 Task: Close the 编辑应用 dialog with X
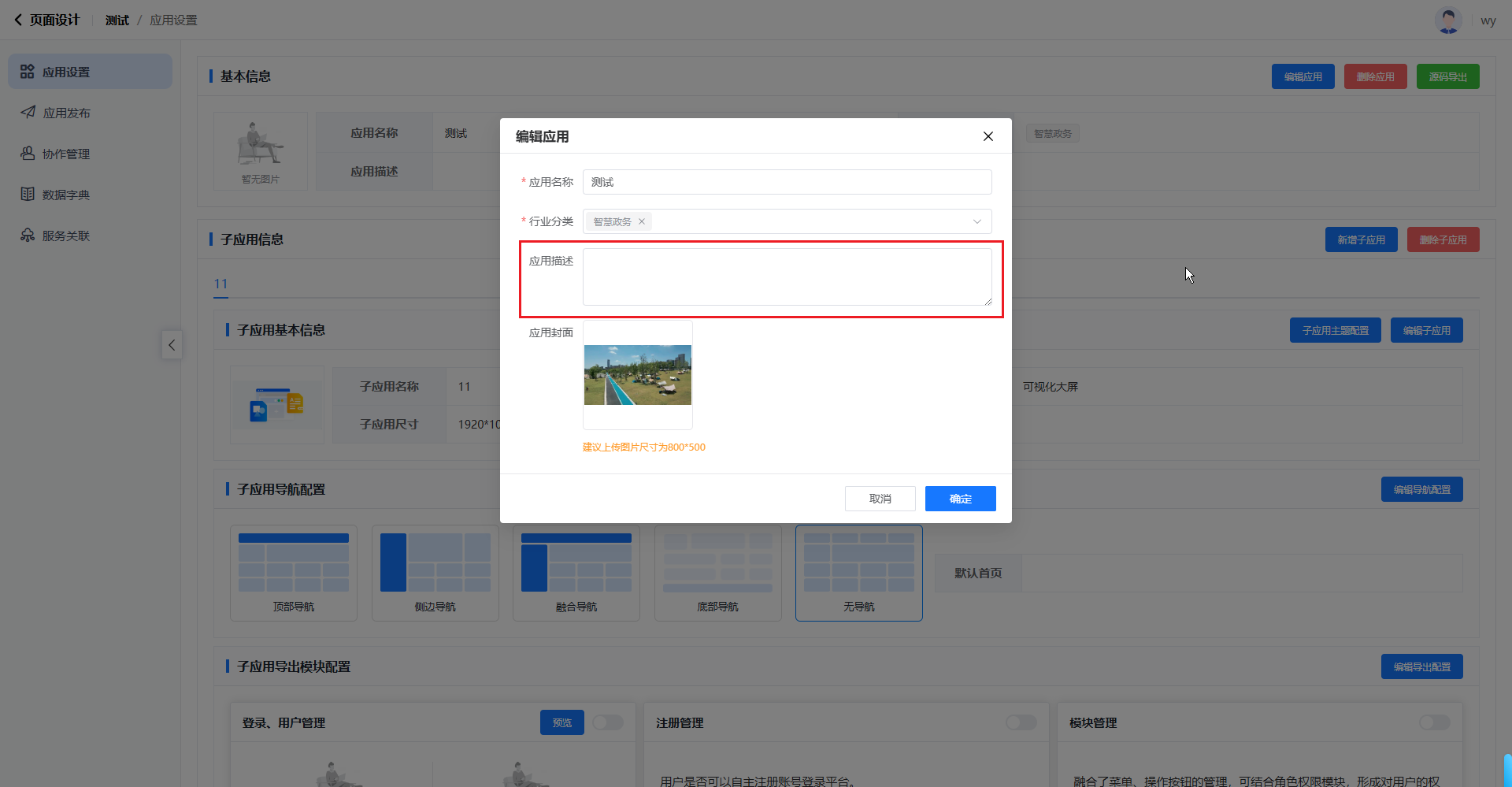[x=988, y=136]
